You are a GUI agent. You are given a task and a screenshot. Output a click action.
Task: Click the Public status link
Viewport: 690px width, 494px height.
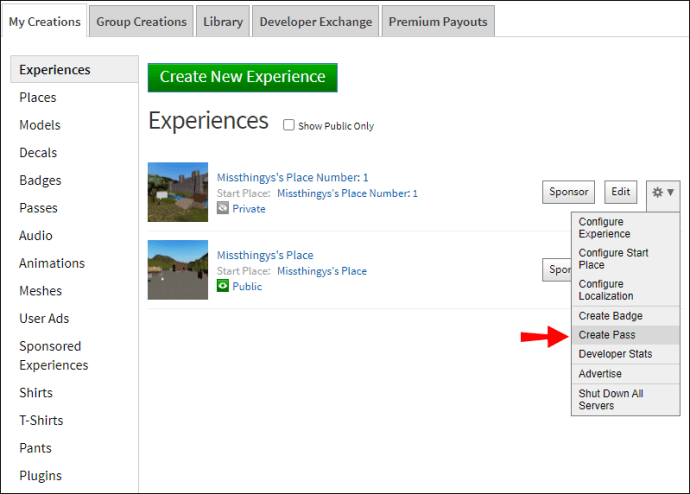point(247,286)
